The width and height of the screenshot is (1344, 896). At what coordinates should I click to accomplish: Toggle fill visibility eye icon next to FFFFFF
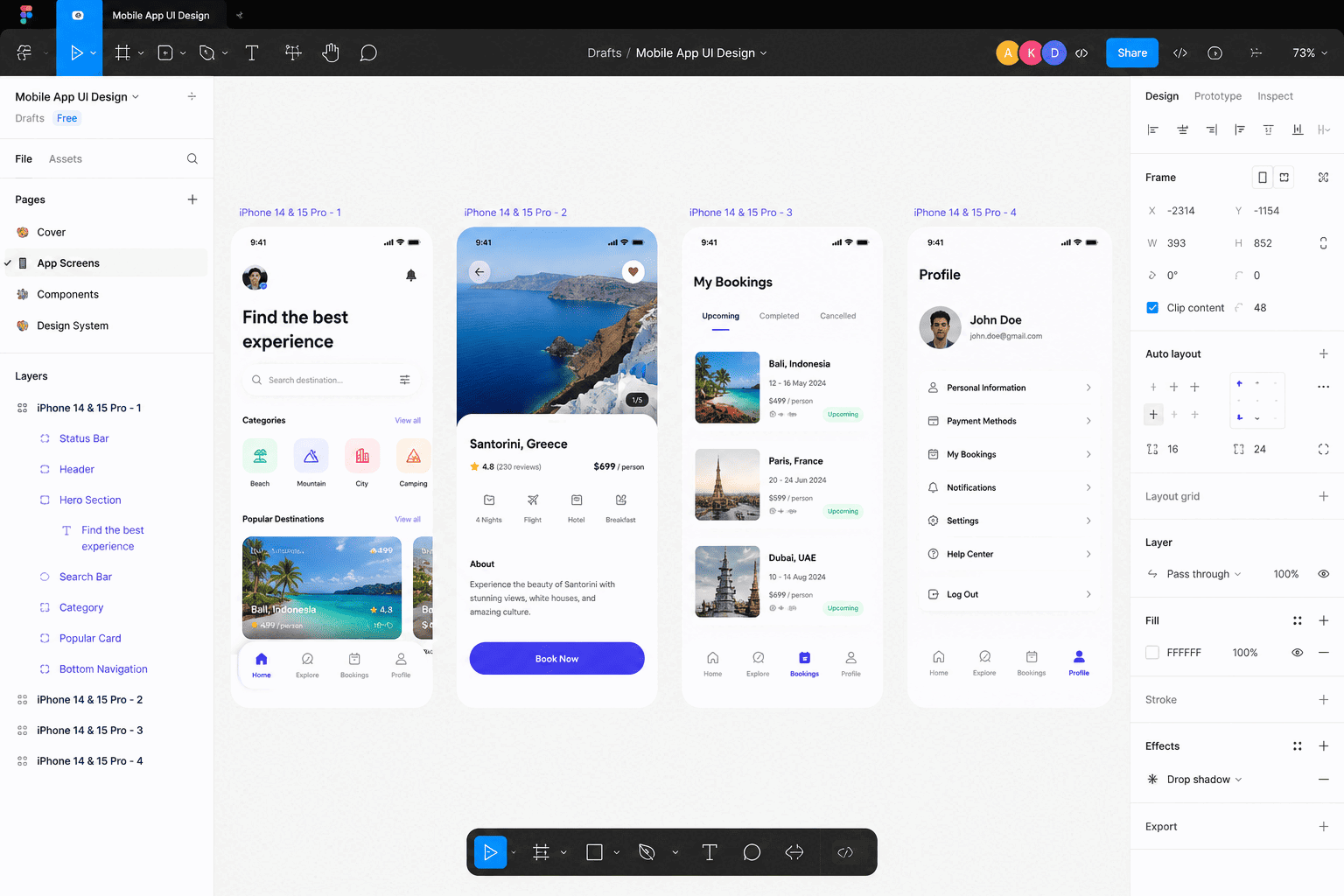[1298, 653]
